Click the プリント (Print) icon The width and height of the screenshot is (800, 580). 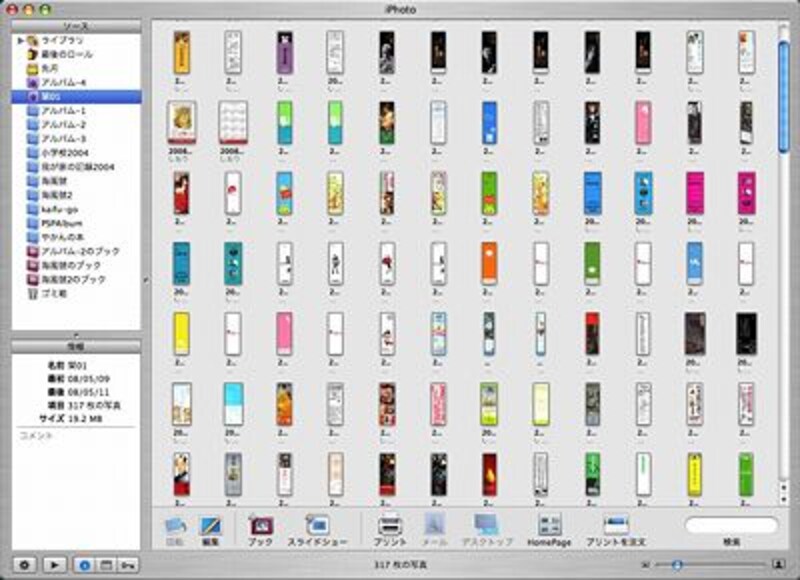(x=389, y=525)
